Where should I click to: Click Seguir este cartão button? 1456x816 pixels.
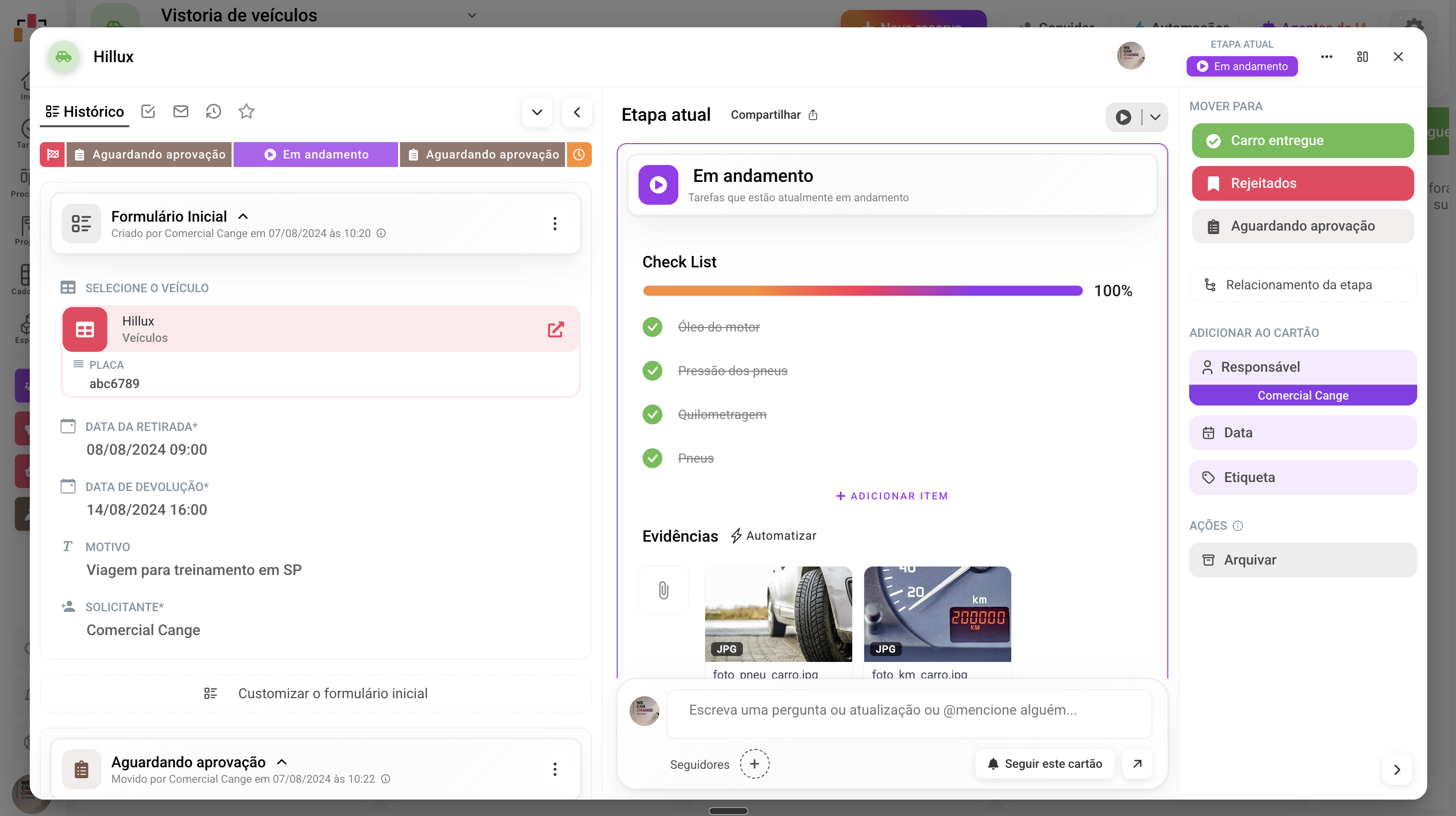pyautogui.click(x=1045, y=764)
